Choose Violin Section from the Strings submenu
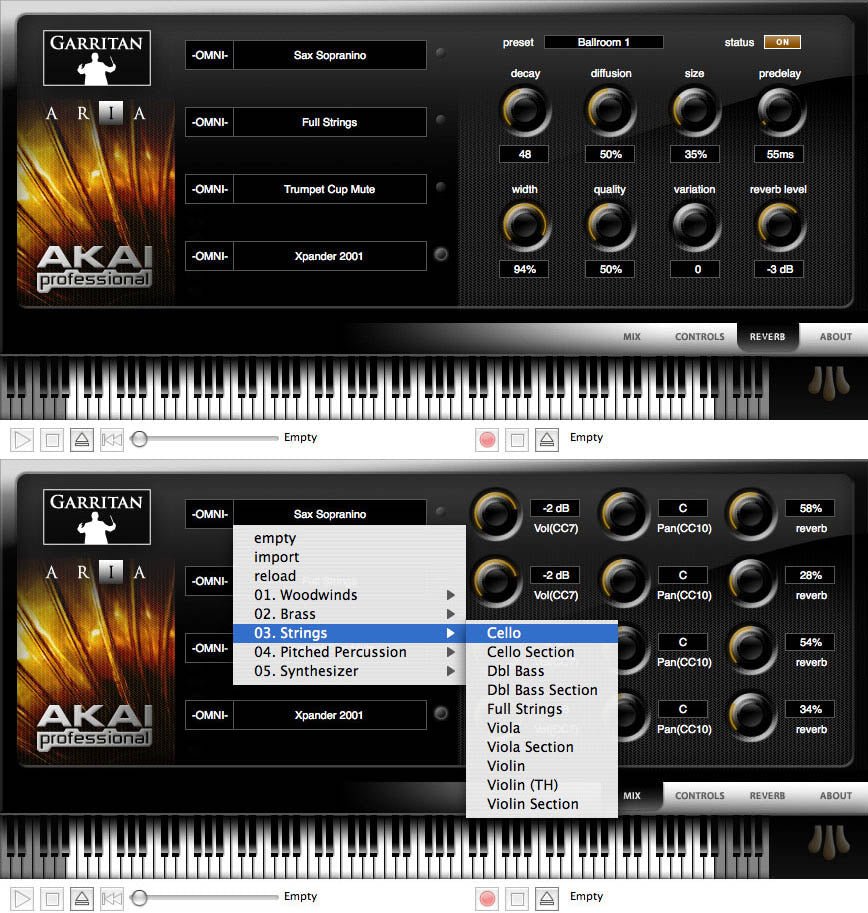The width and height of the screenshot is (868, 913). (x=532, y=804)
